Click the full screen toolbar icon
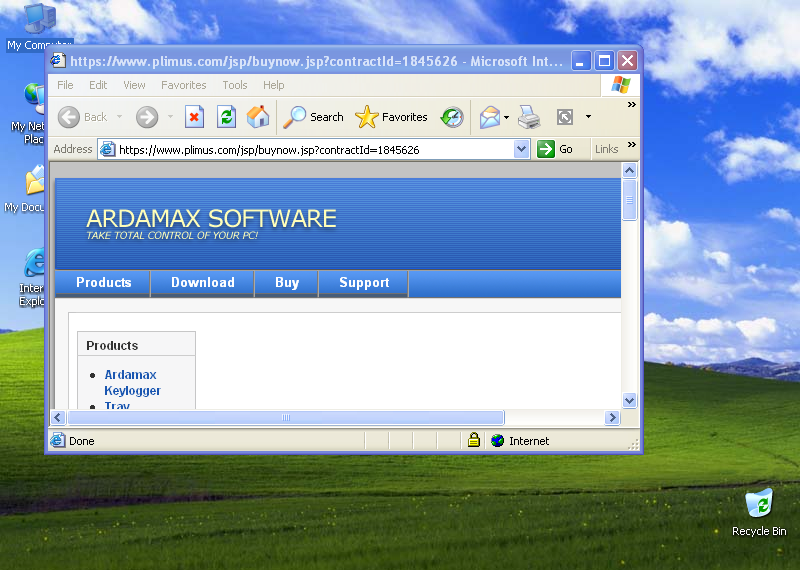 565,117
